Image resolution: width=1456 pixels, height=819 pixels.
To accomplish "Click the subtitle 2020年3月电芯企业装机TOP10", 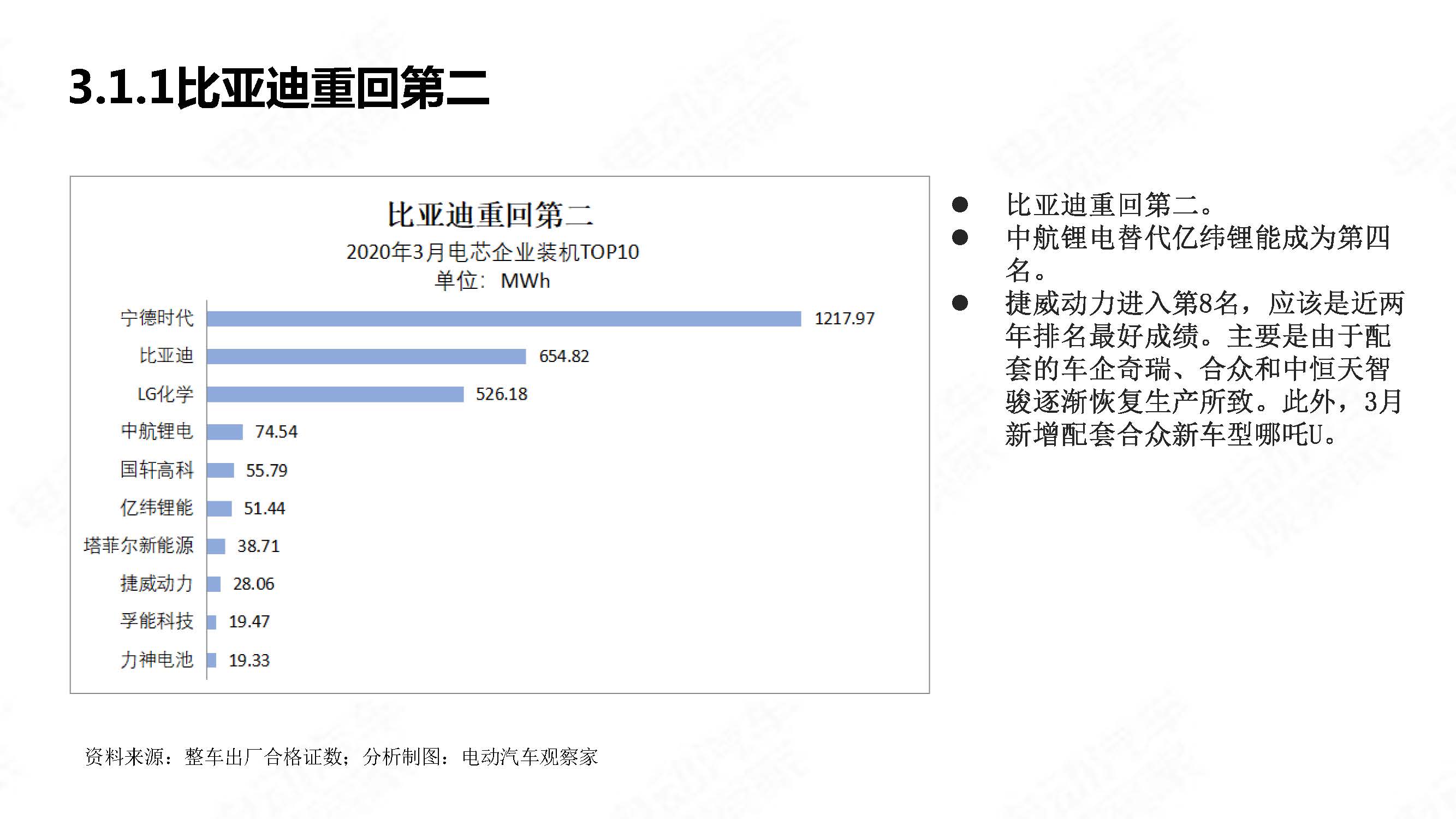I will pyautogui.click(x=492, y=252).
